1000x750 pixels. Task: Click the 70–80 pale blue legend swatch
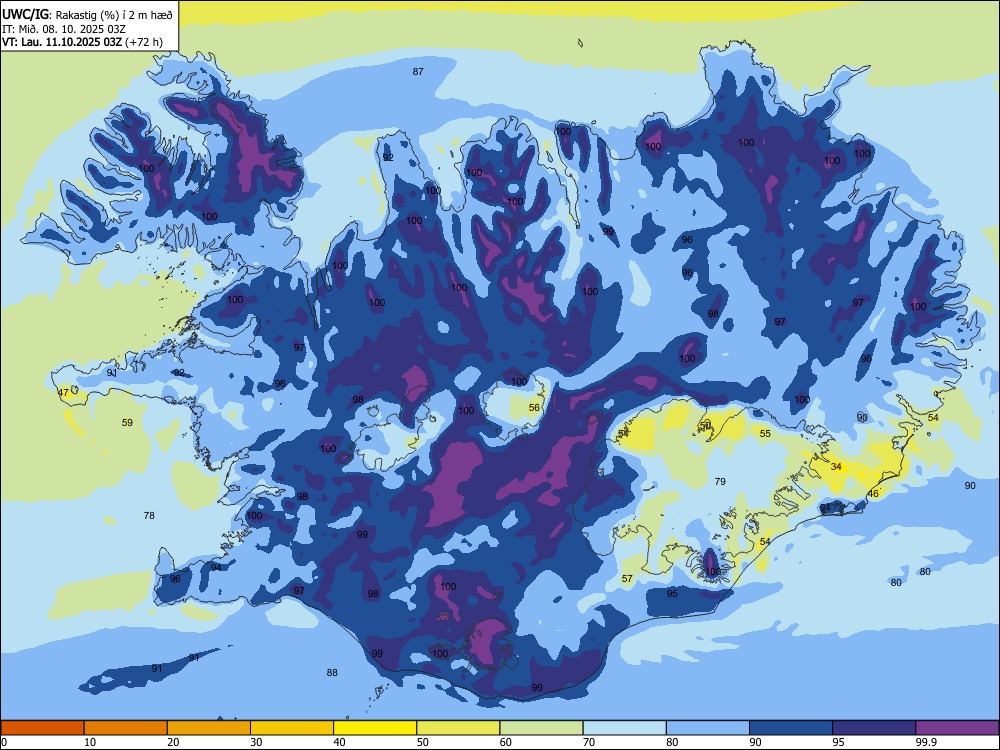(x=624, y=728)
